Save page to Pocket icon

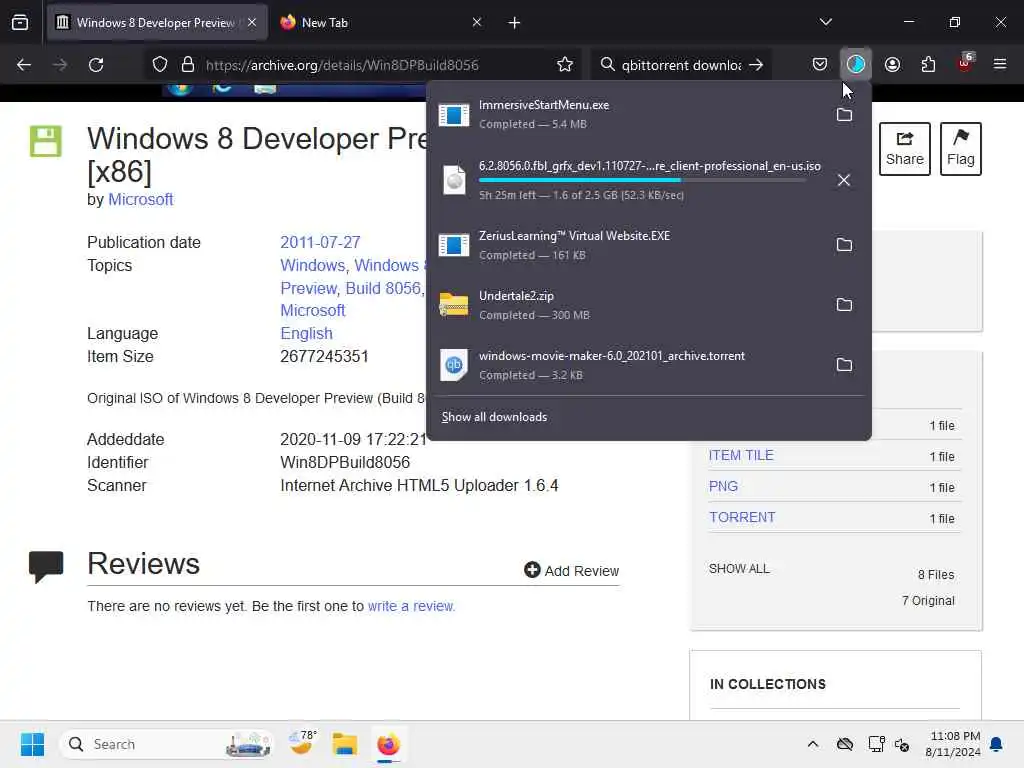click(820, 64)
